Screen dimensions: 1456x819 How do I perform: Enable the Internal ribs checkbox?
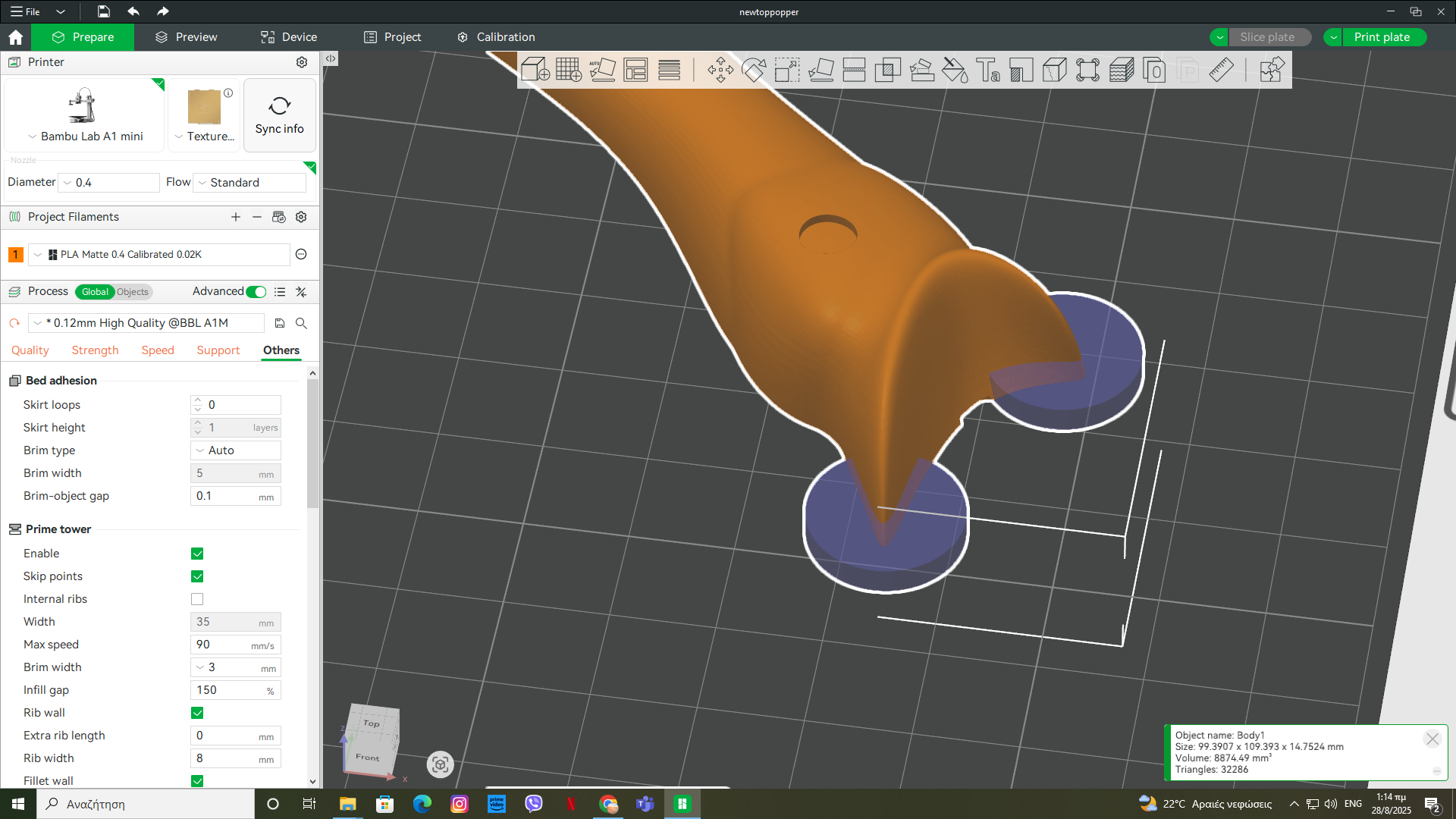point(197,599)
